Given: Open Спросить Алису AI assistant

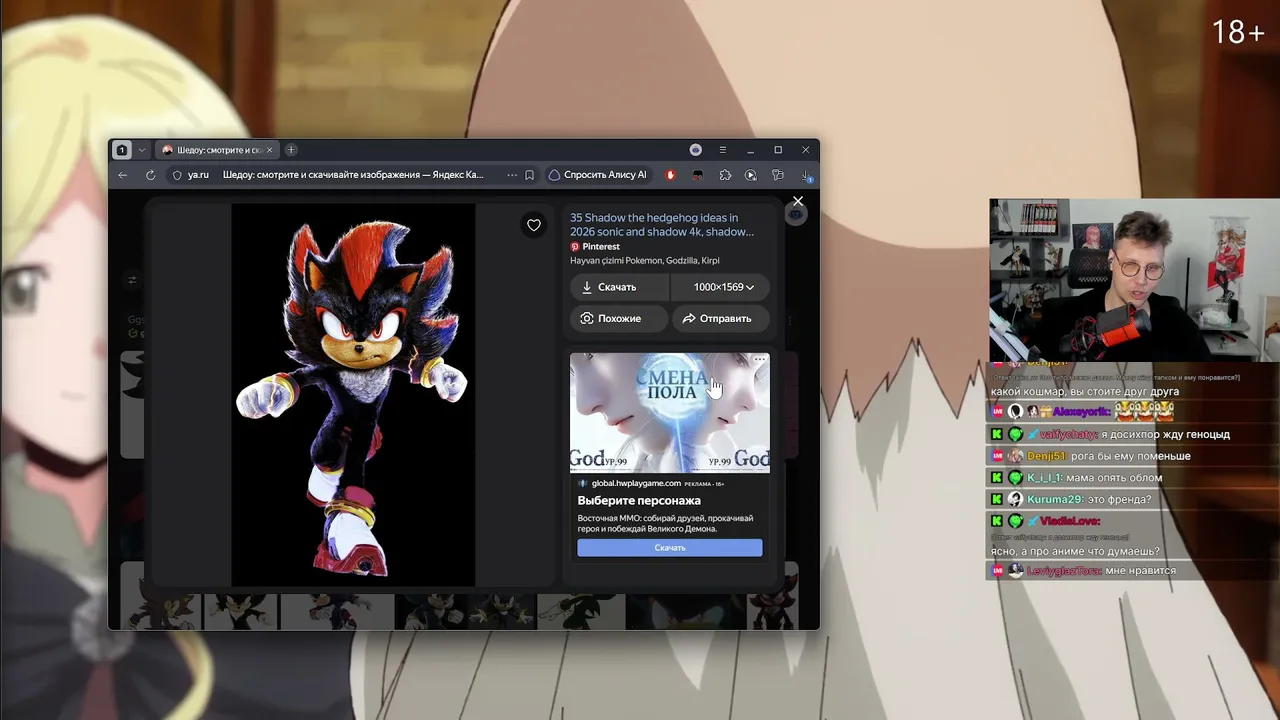Looking at the screenshot, I should tap(598, 175).
